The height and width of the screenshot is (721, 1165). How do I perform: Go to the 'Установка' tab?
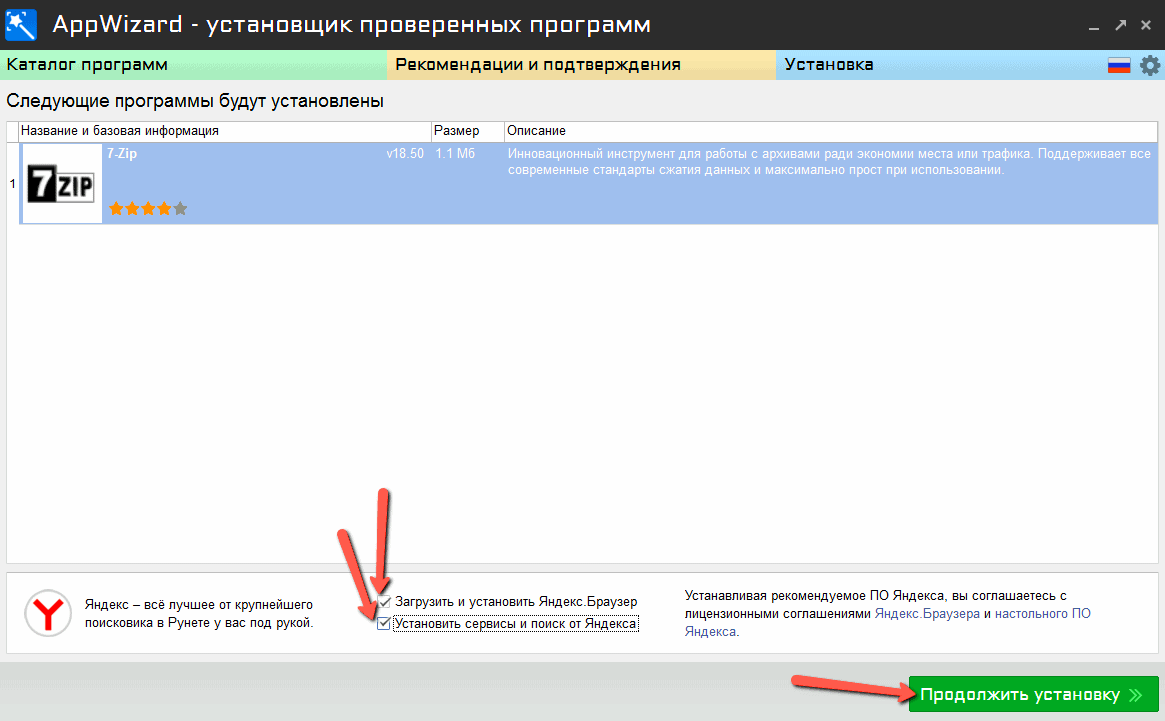(829, 65)
